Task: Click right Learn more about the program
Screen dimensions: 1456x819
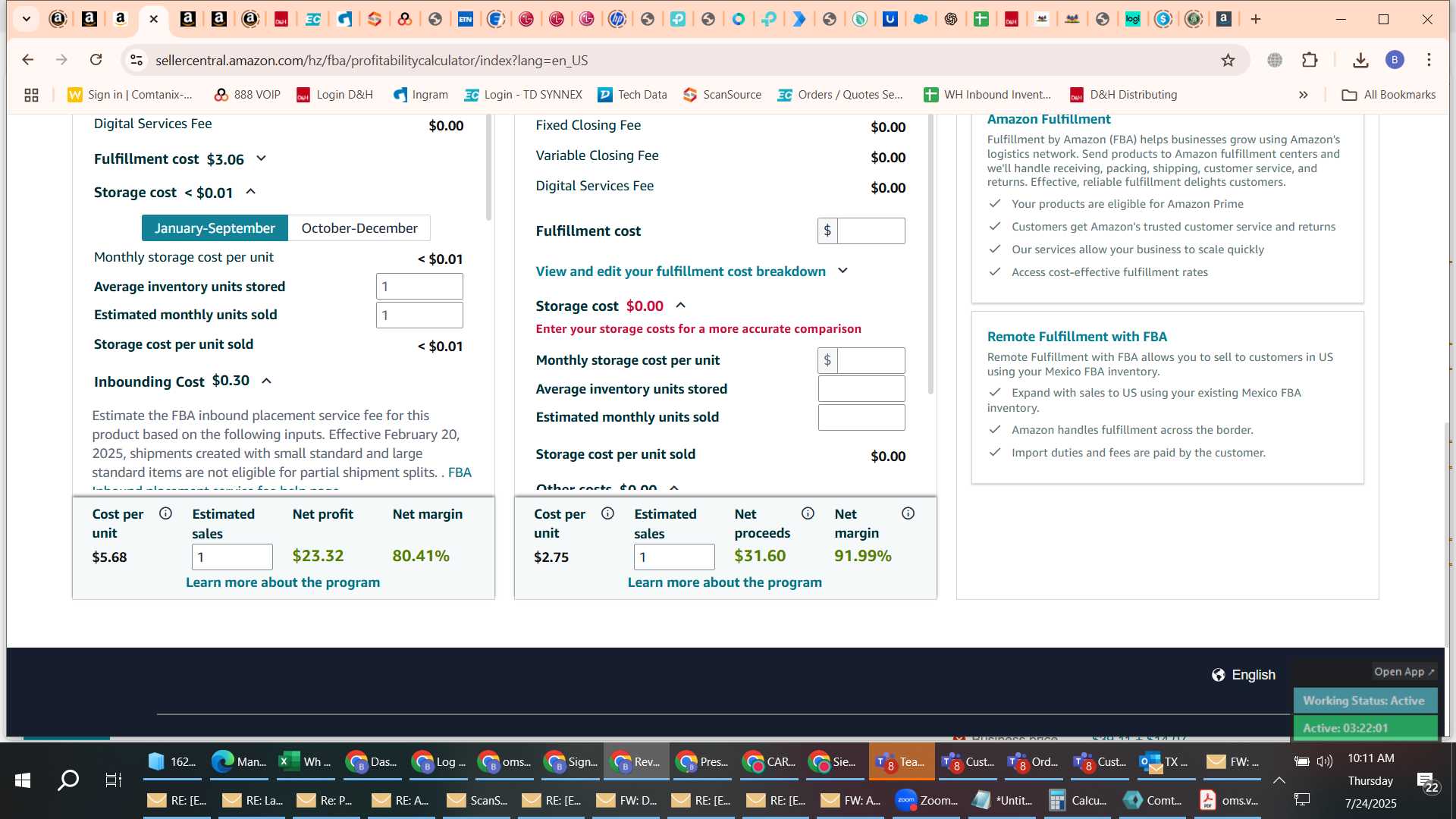Action: pos(725,582)
